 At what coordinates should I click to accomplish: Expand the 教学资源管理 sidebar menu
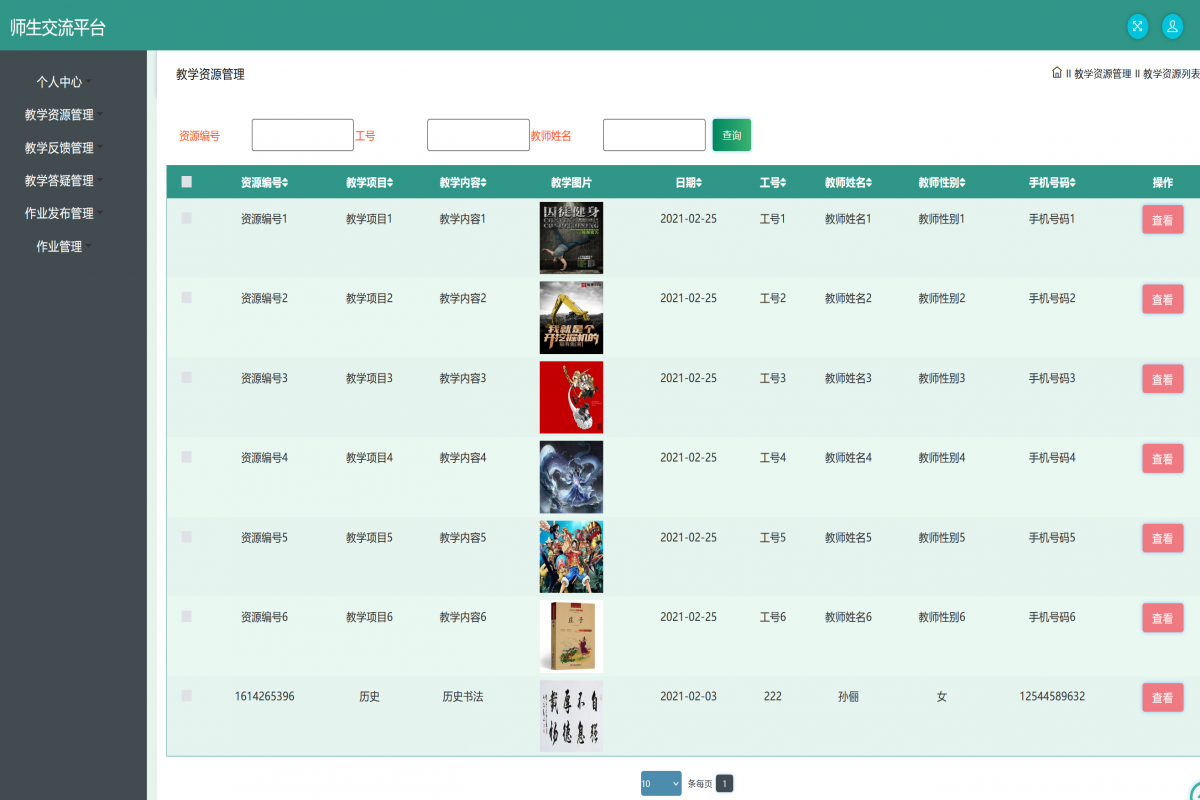60,114
